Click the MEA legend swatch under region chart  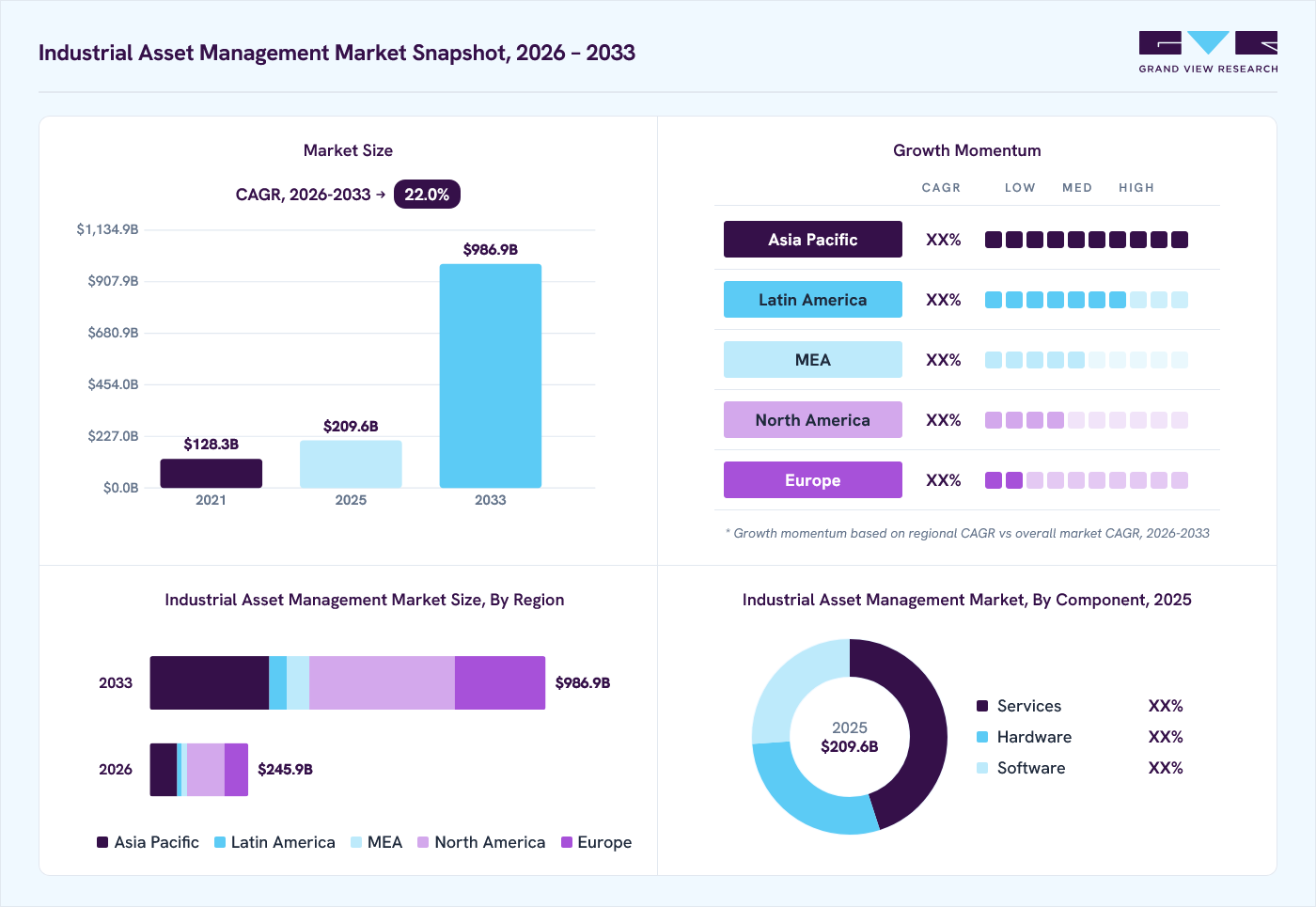(356, 842)
